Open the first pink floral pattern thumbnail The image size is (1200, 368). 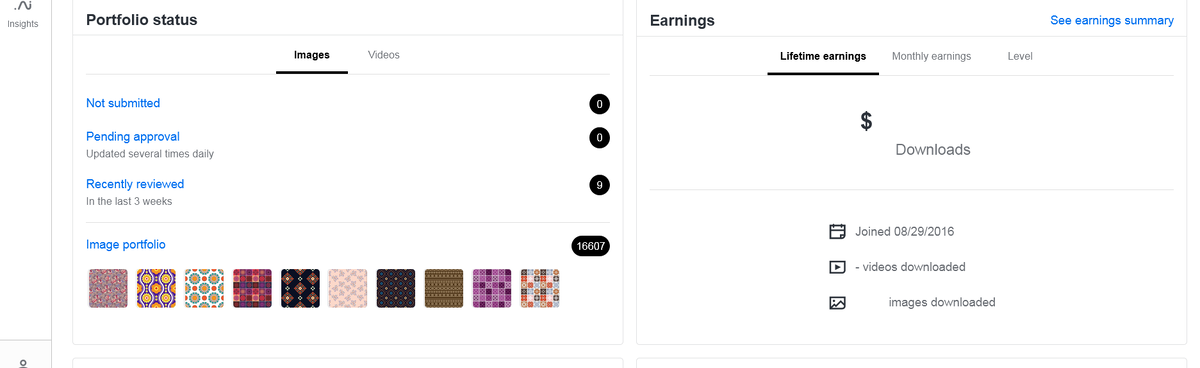[108, 288]
